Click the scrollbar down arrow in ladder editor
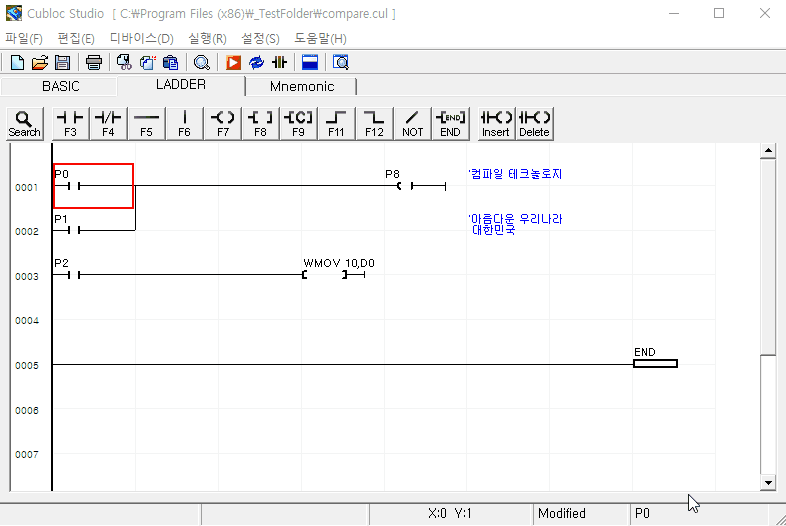This screenshot has width=786, height=526. (x=768, y=483)
